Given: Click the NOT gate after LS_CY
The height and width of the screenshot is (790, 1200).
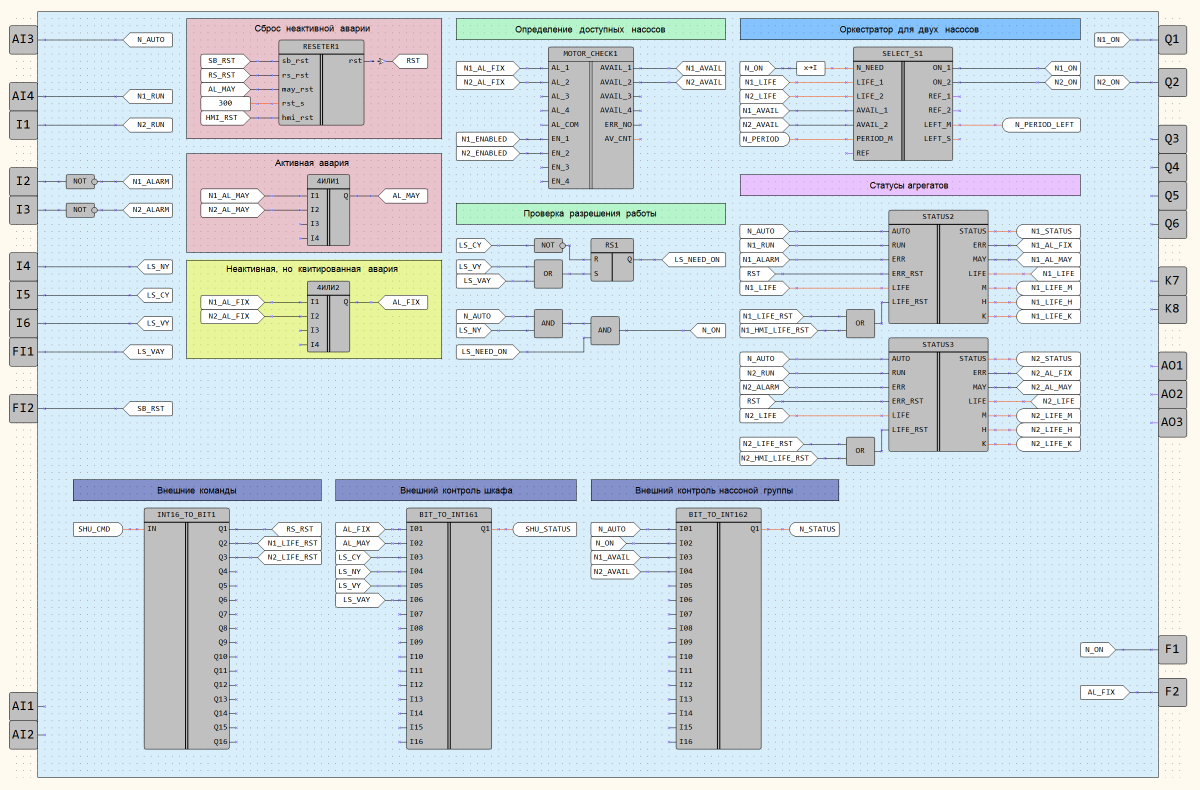Looking at the screenshot, I should tap(547, 244).
